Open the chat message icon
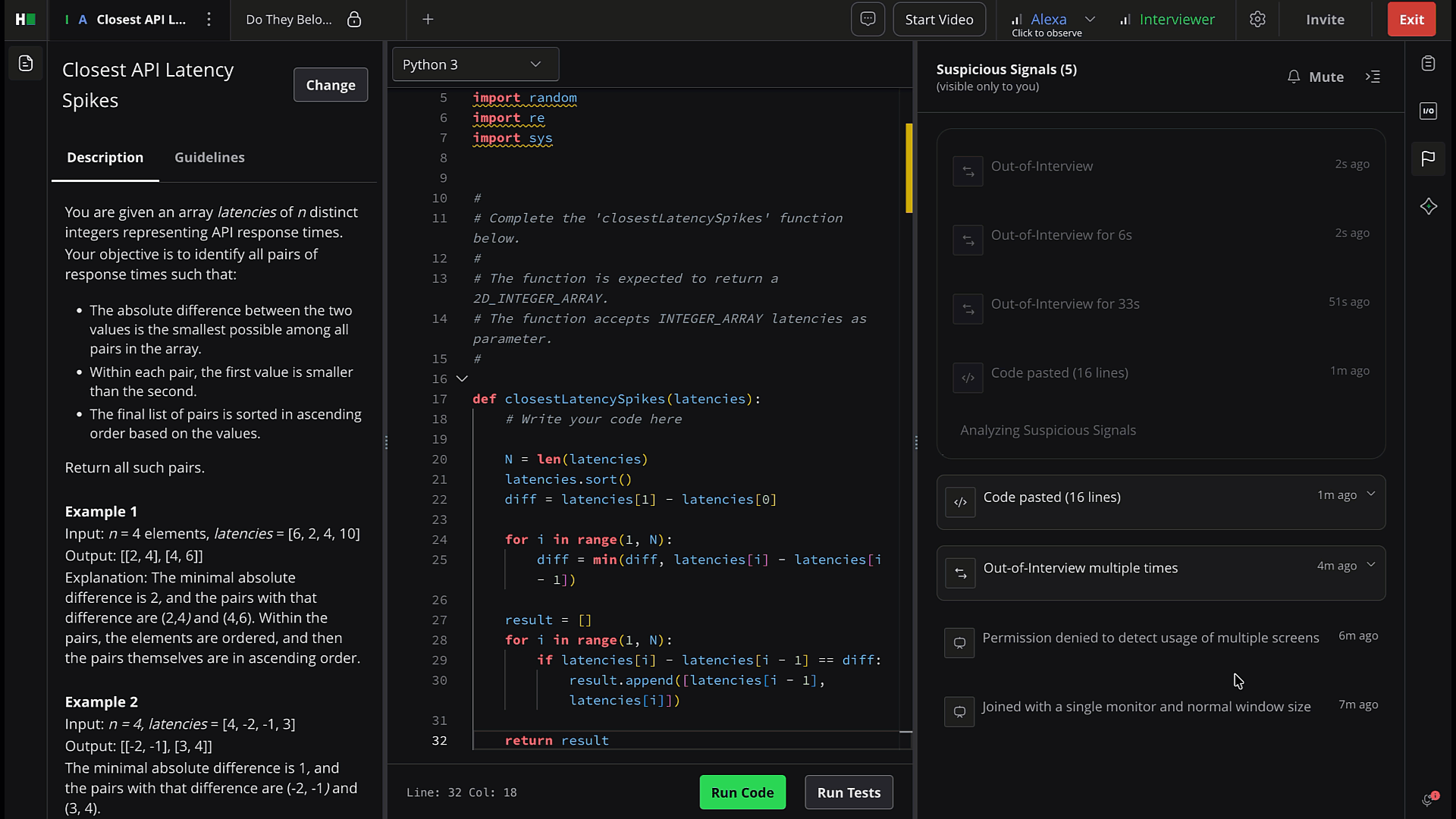Screen dimensions: 1456x819 pyautogui.click(x=868, y=19)
